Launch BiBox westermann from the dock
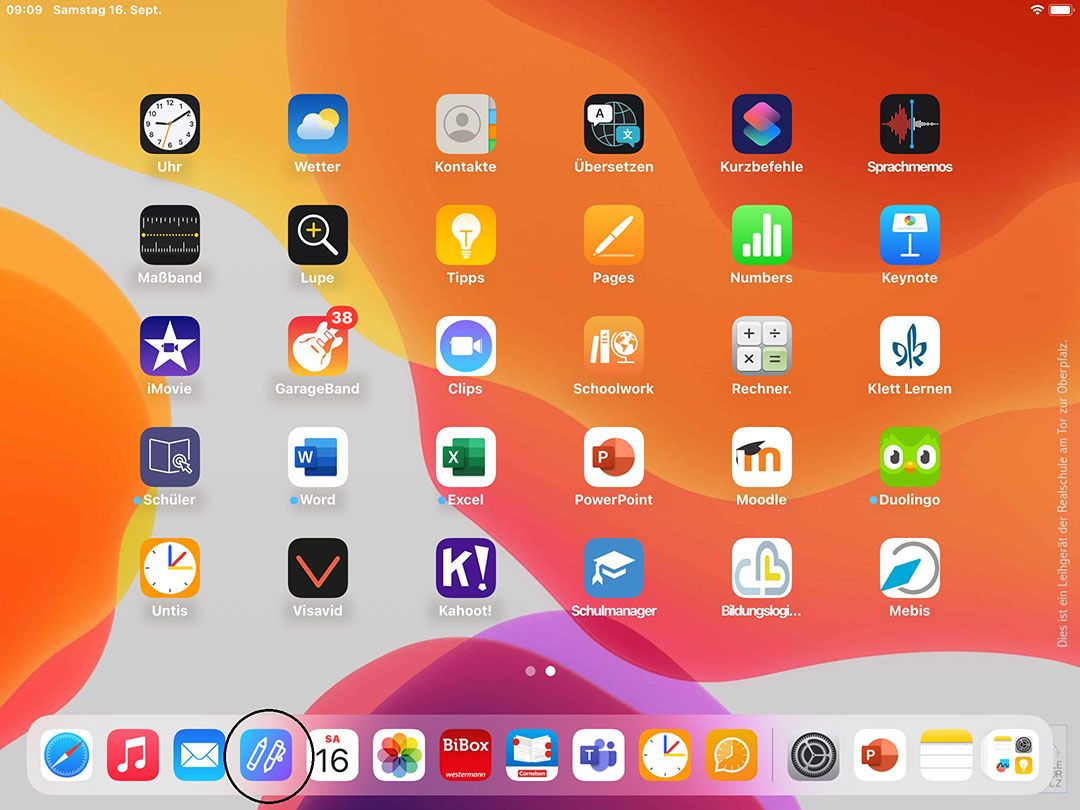 click(466, 755)
